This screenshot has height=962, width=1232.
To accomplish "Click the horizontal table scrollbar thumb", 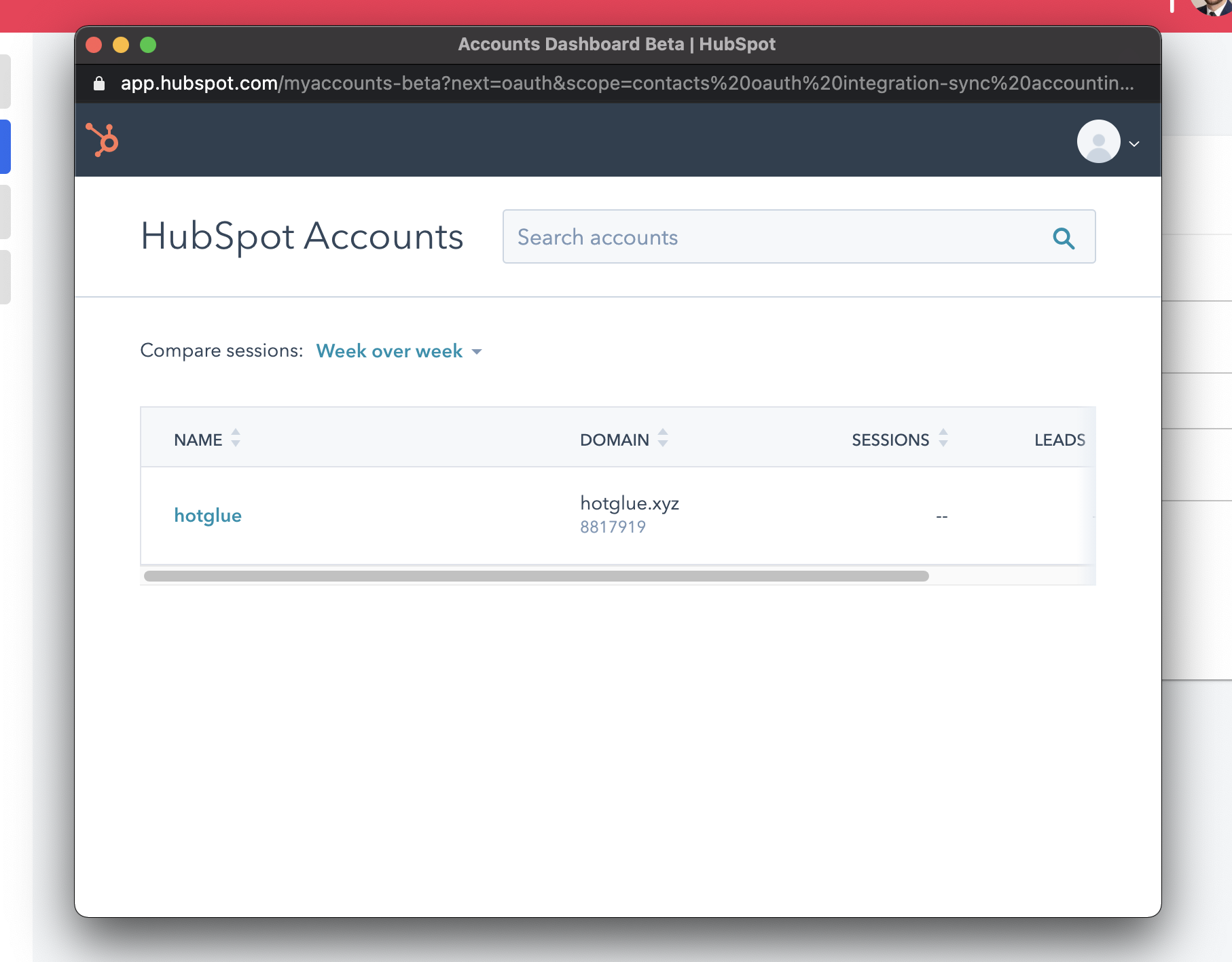I will (537, 576).
